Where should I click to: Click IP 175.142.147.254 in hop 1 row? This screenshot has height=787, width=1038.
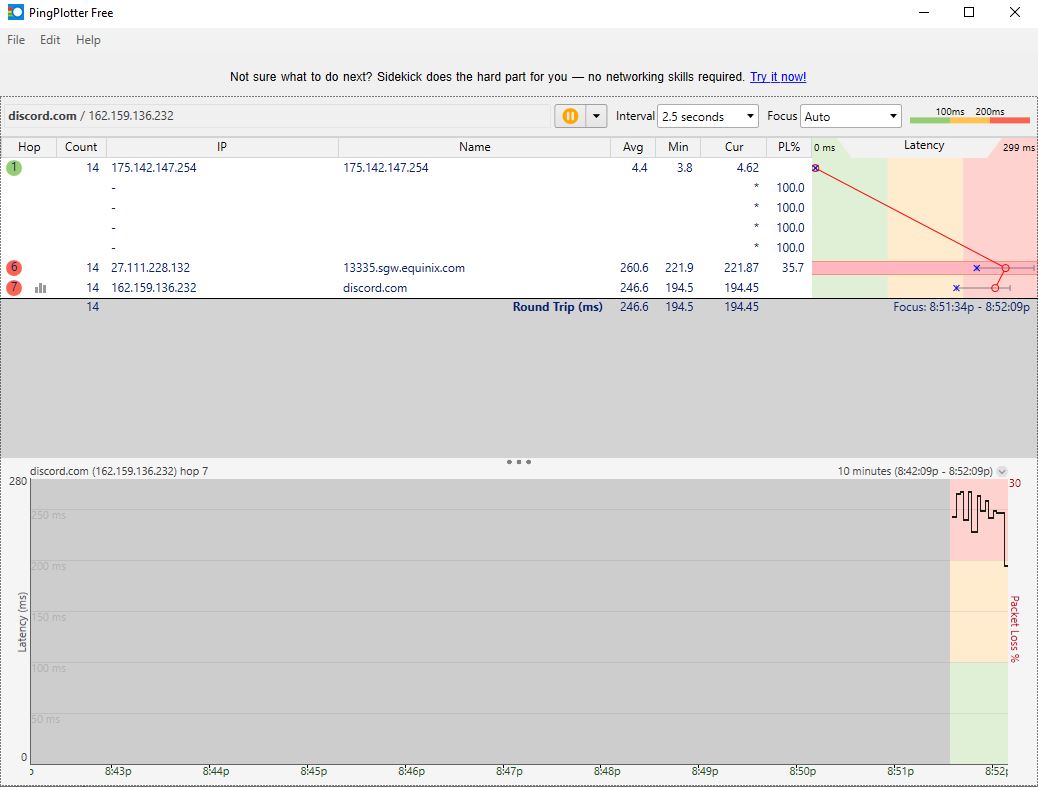pyautogui.click(x=154, y=168)
